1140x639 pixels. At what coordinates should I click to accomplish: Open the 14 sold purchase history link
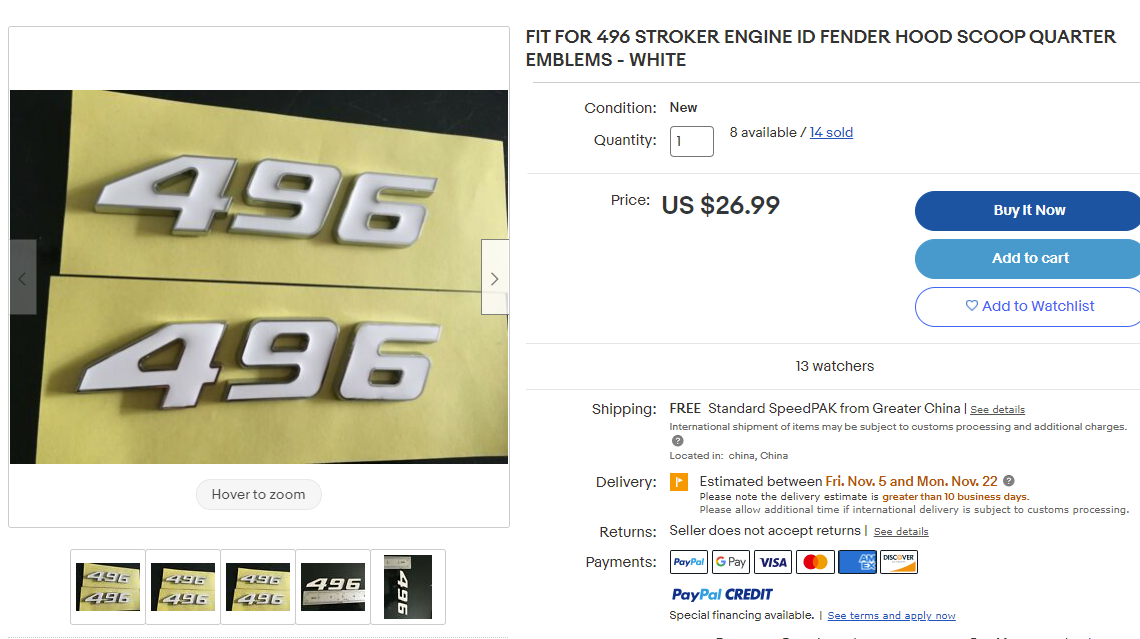click(831, 132)
